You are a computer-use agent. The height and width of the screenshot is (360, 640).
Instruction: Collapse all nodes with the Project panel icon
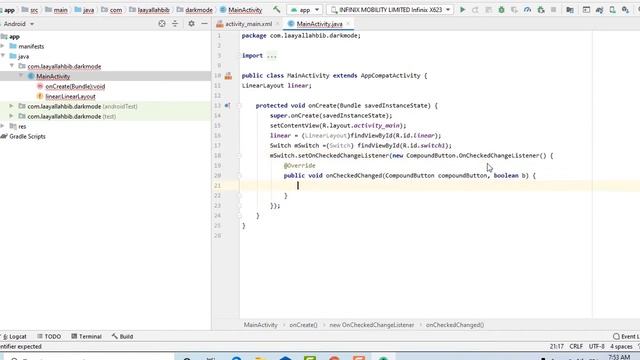[x=175, y=24]
